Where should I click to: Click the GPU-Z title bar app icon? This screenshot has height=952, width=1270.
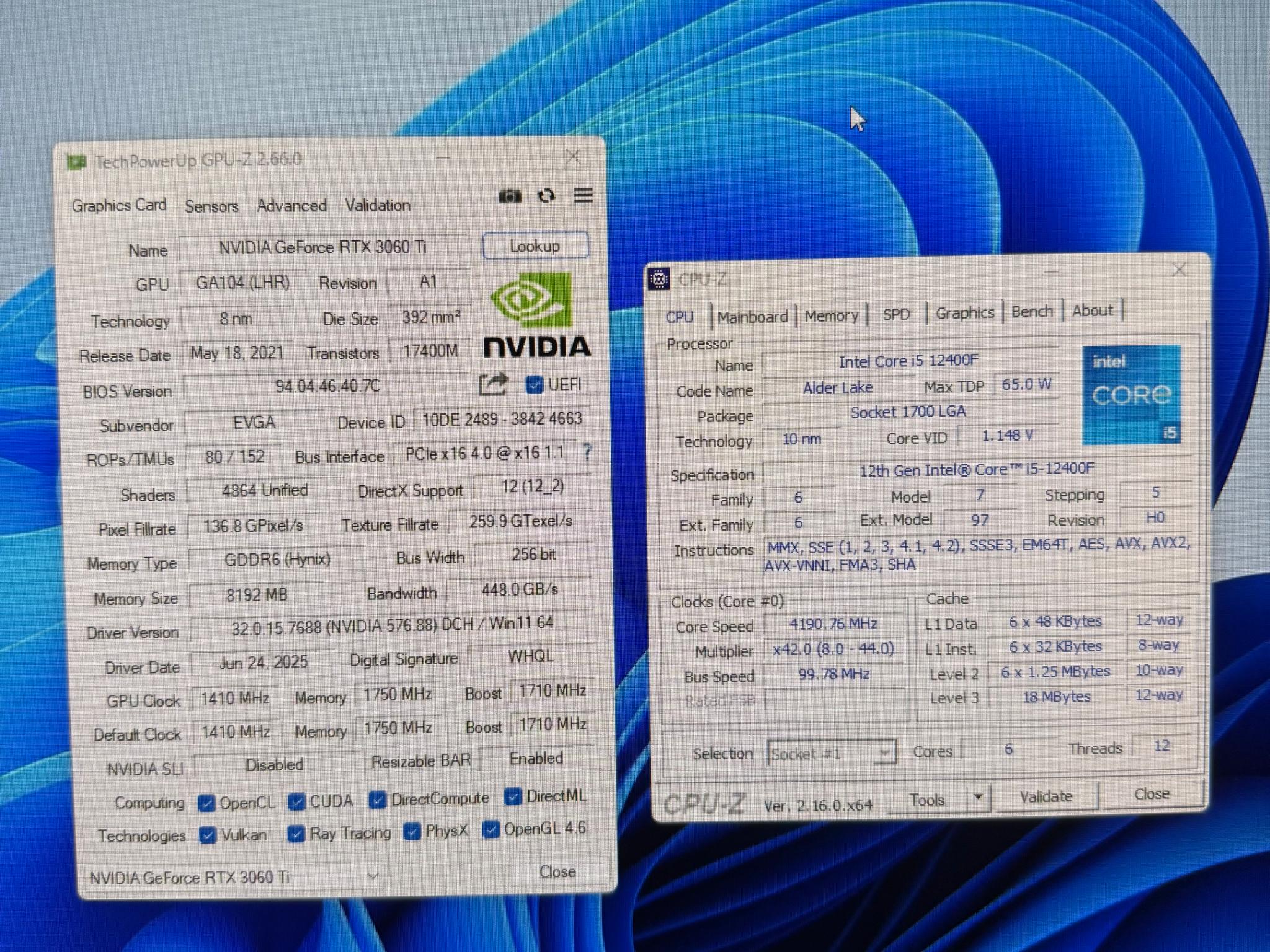(x=76, y=162)
